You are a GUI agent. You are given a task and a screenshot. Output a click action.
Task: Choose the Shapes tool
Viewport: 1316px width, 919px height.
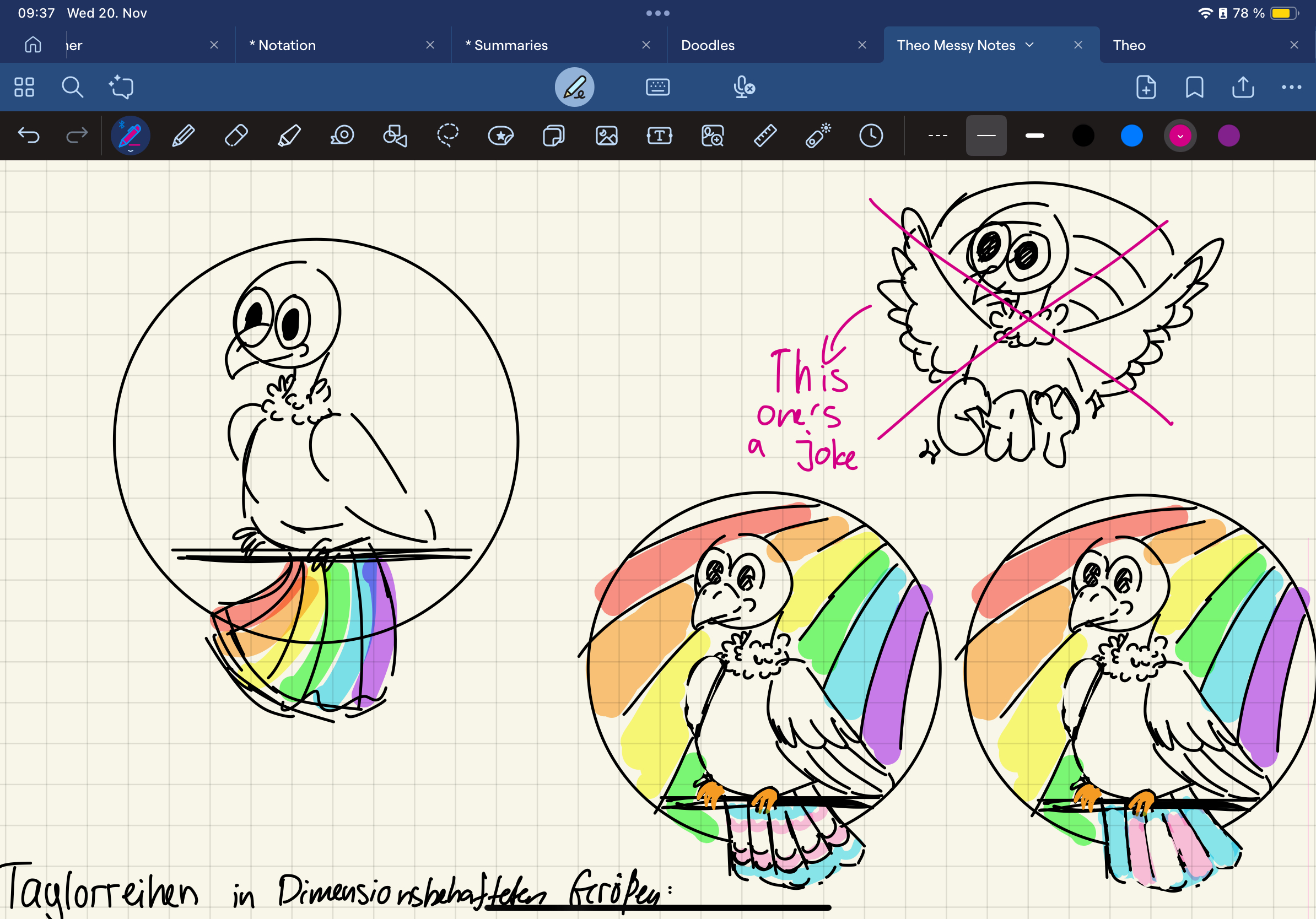[395, 136]
